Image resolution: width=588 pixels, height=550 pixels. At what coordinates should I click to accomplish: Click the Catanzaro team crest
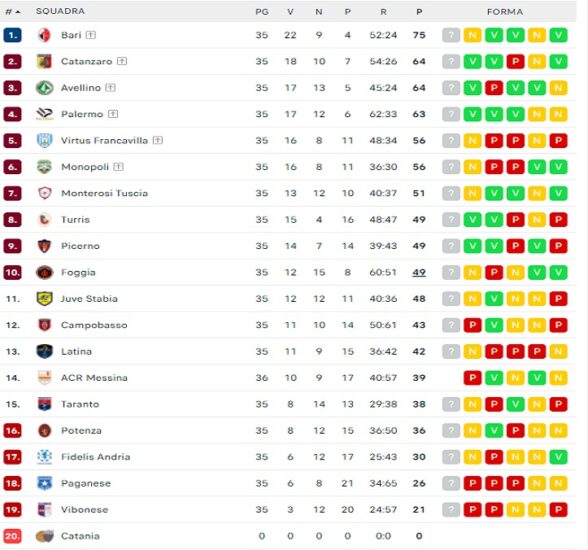point(44,61)
